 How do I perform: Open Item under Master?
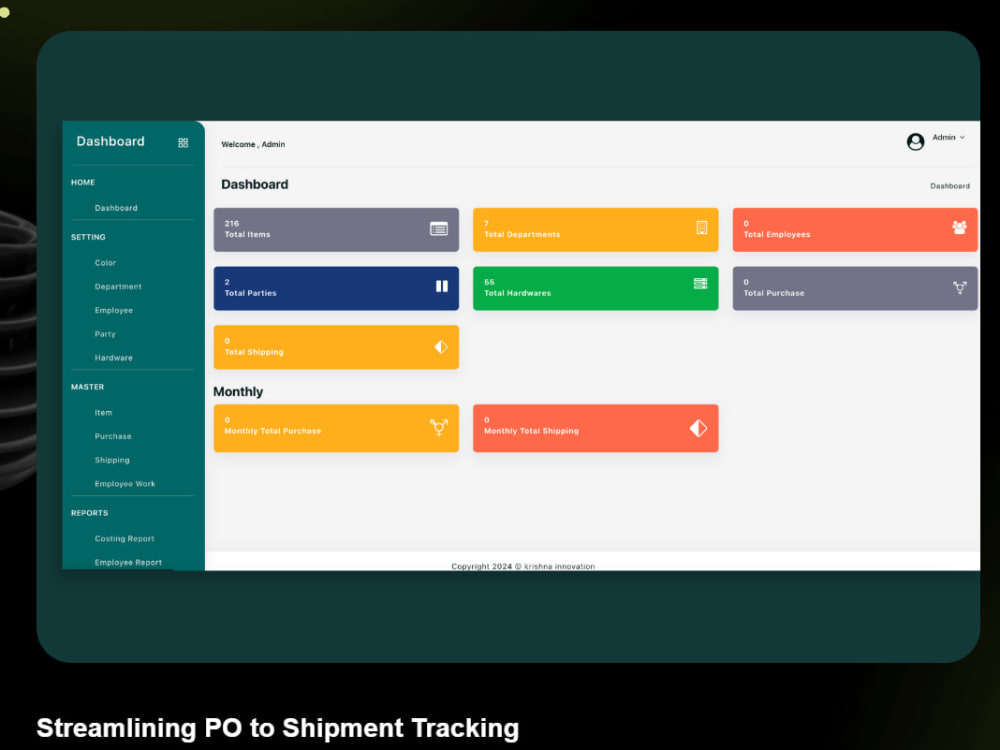[x=103, y=413]
